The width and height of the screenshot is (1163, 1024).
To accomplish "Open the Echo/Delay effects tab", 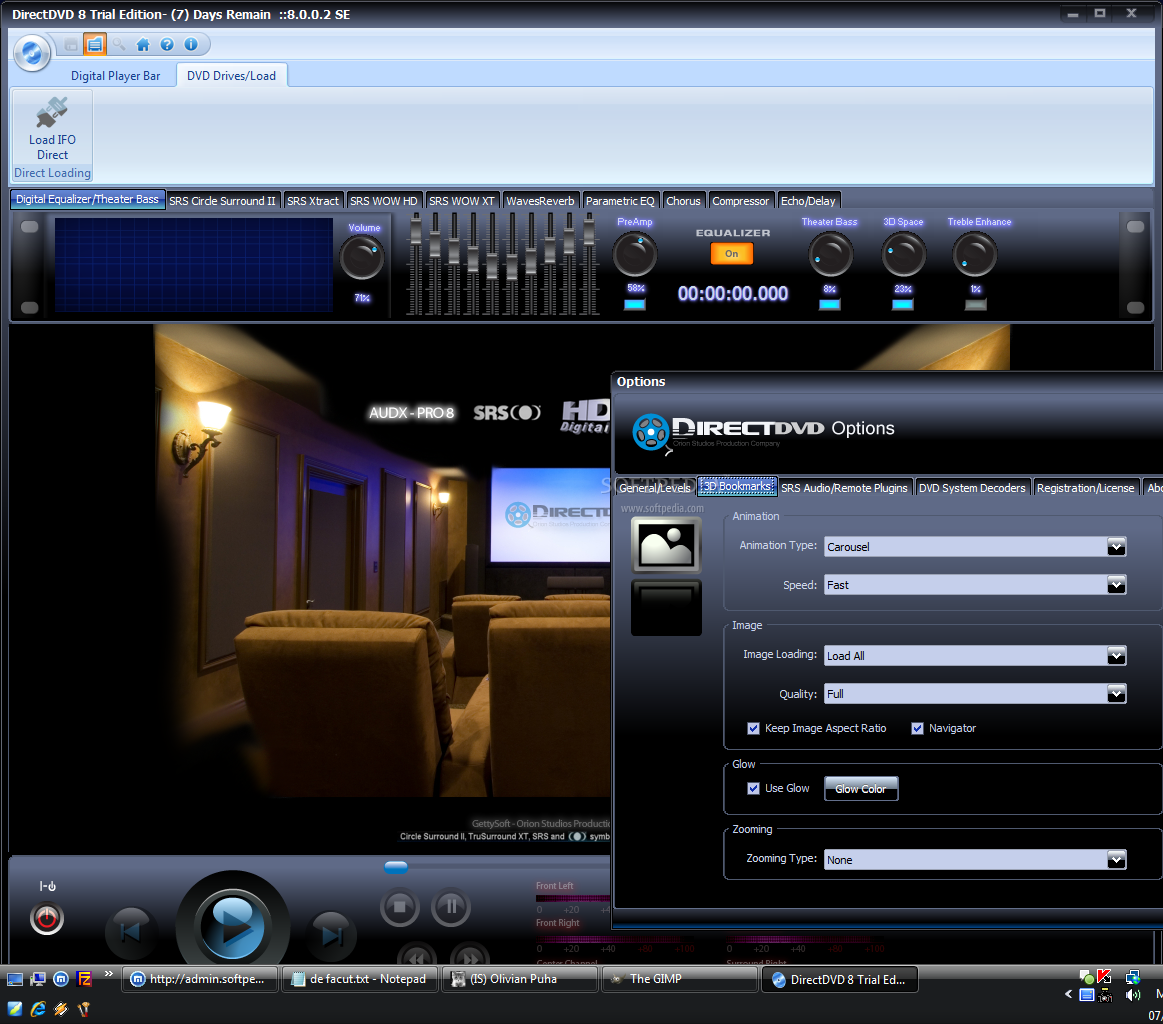I will point(808,201).
